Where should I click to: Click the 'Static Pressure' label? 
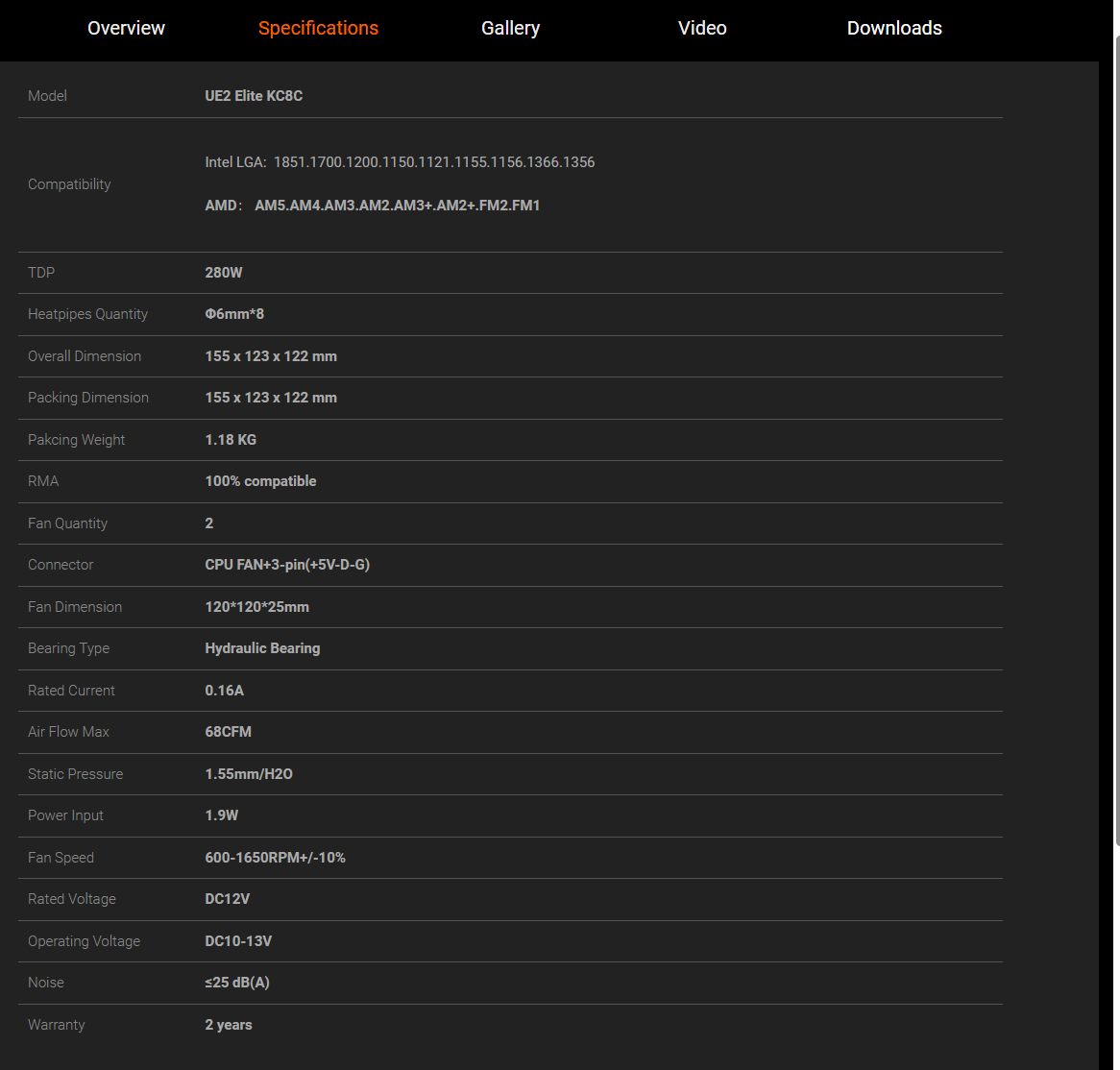(75, 774)
